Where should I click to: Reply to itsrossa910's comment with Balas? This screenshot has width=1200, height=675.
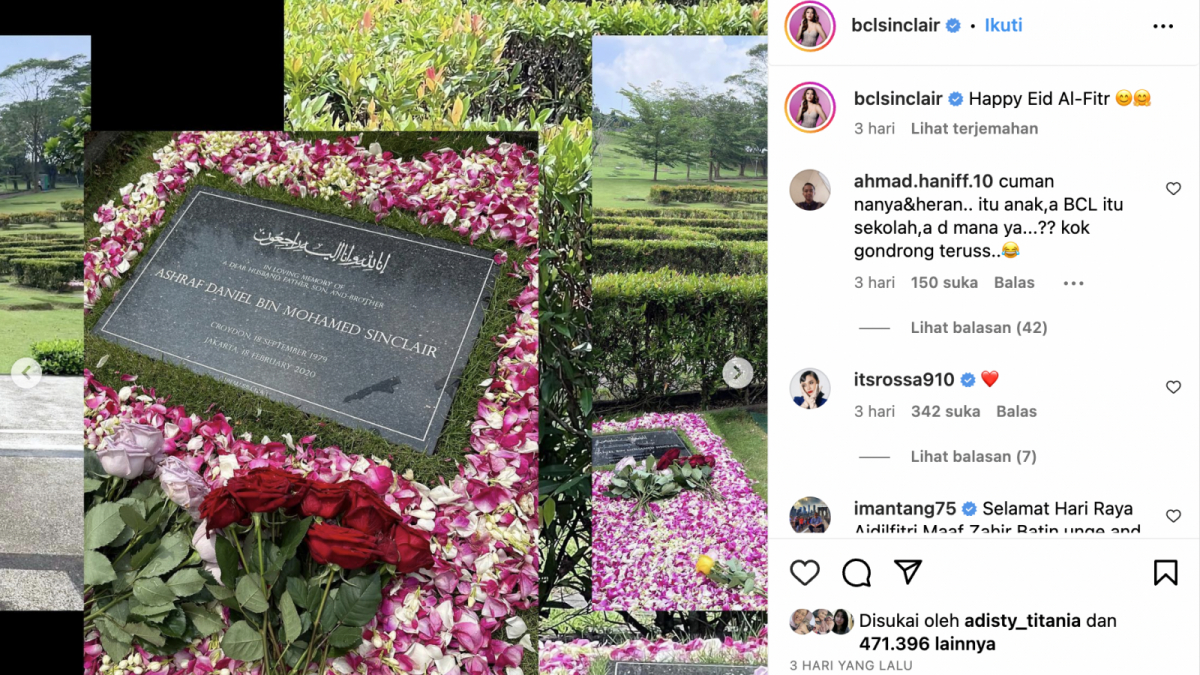[1016, 411]
